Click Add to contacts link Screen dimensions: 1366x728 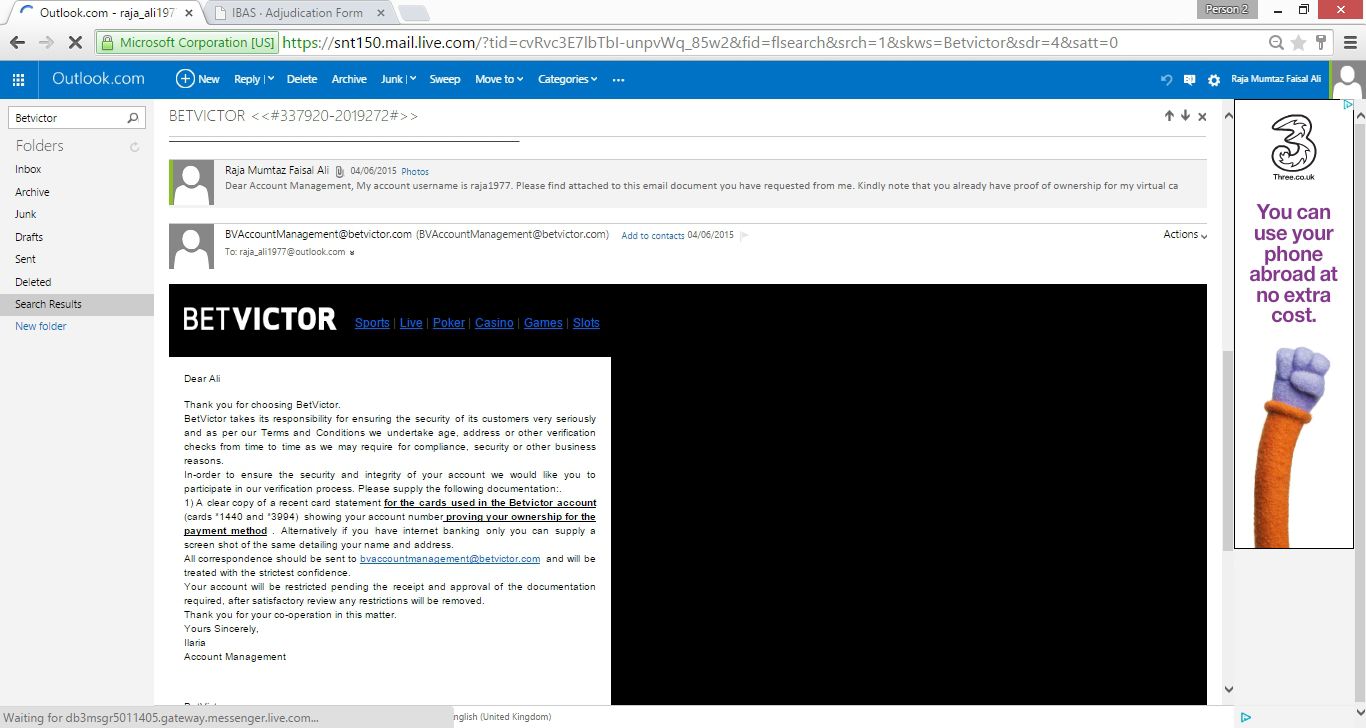coord(653,236)
